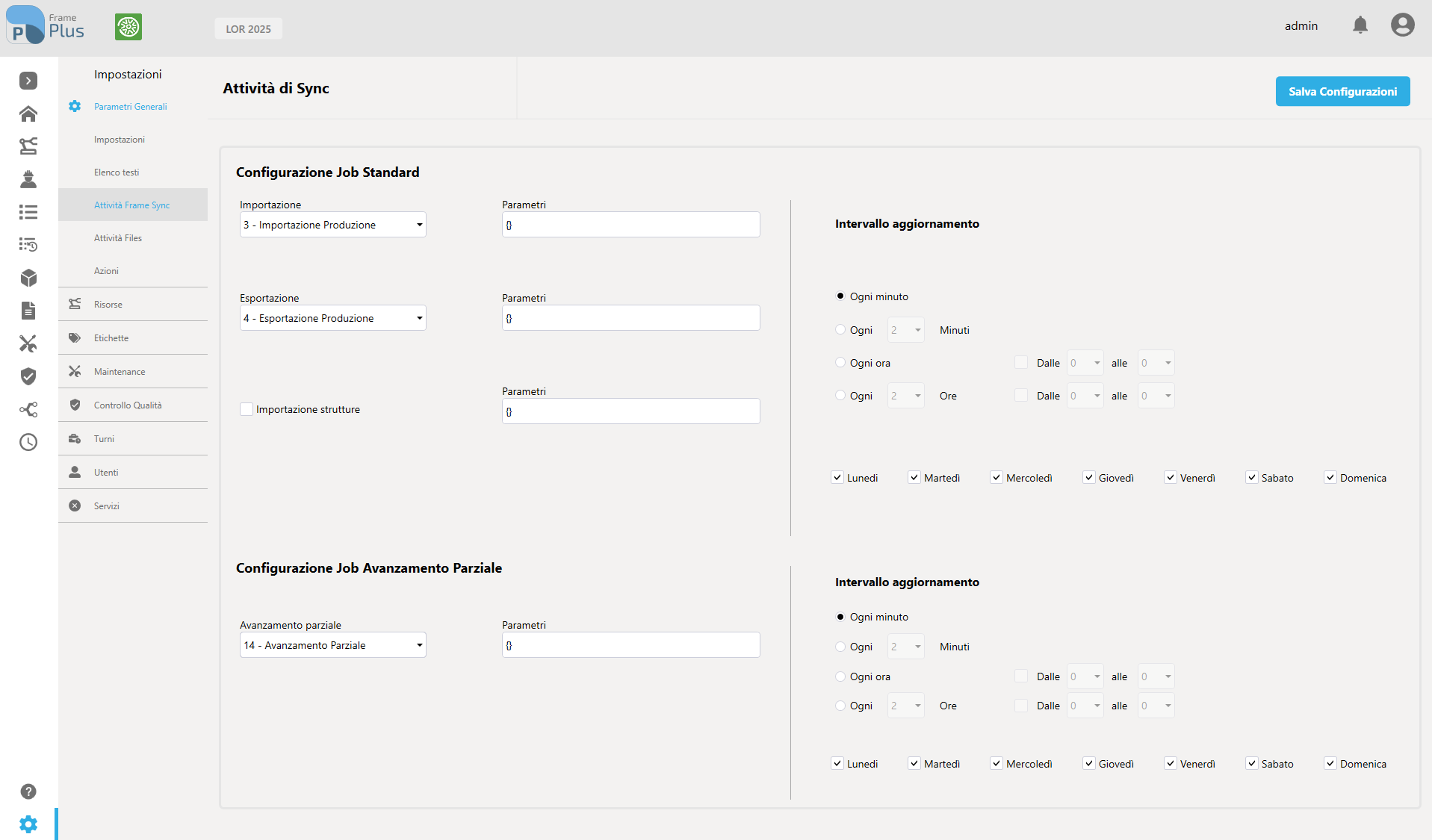Viewport: 1432px width, 840px height.
Task: Open the package box icon in sidebar
Action: (x=28, y=278)
